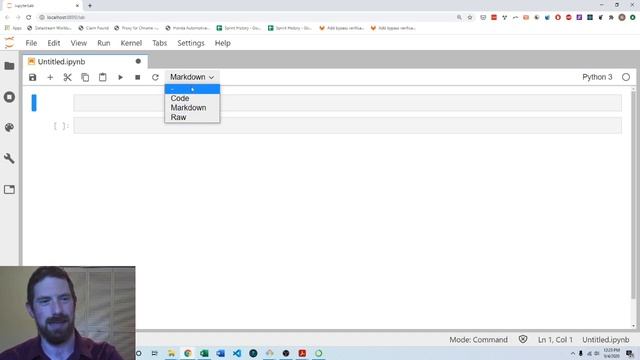Open a new browser tab

click(x=90, y=6)
